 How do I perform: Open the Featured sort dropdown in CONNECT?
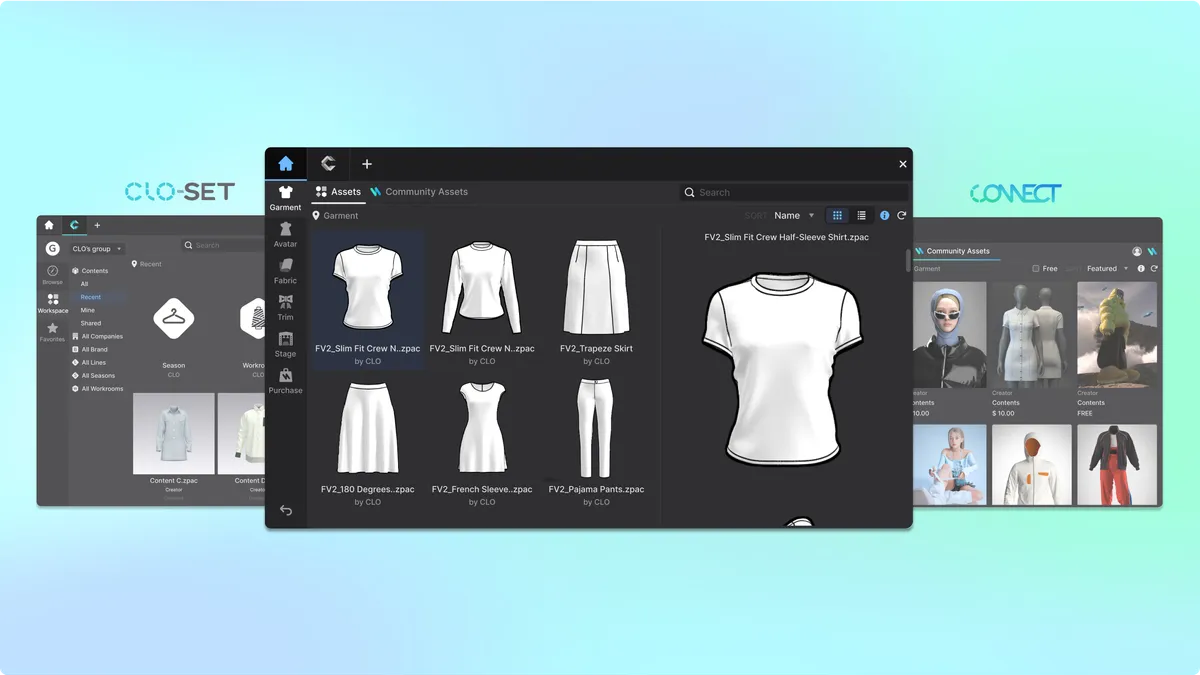click(1107, 269)
